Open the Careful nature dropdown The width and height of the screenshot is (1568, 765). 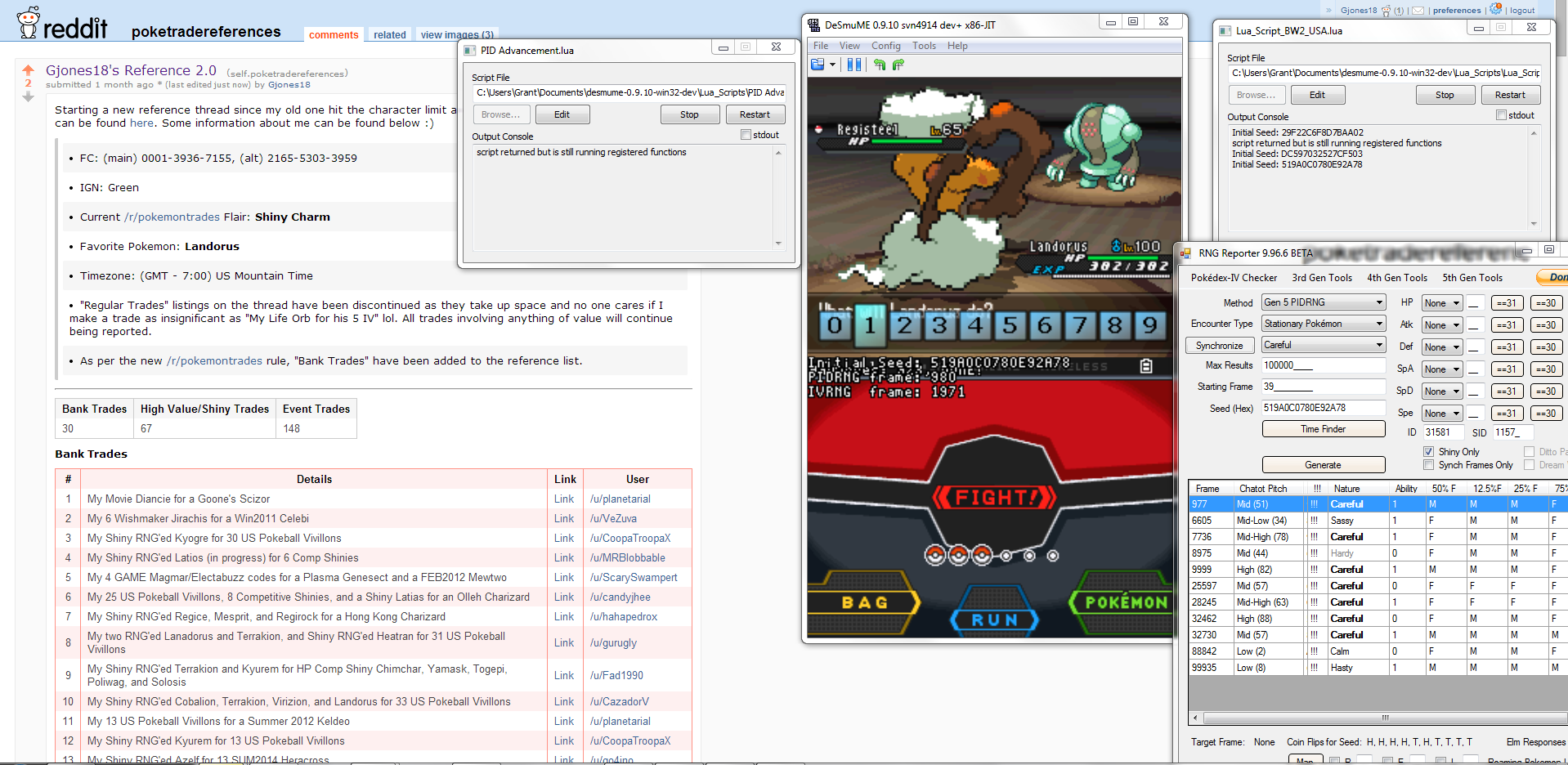click(x=1324, y=345)
